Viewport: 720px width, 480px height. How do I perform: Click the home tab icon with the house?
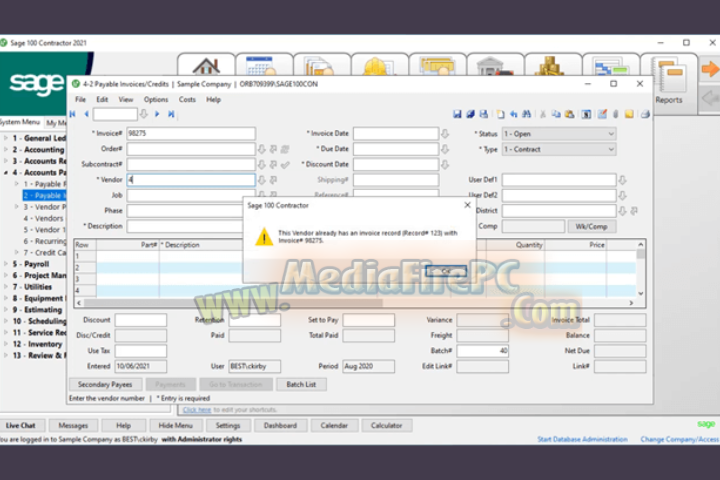pos(206,65)
